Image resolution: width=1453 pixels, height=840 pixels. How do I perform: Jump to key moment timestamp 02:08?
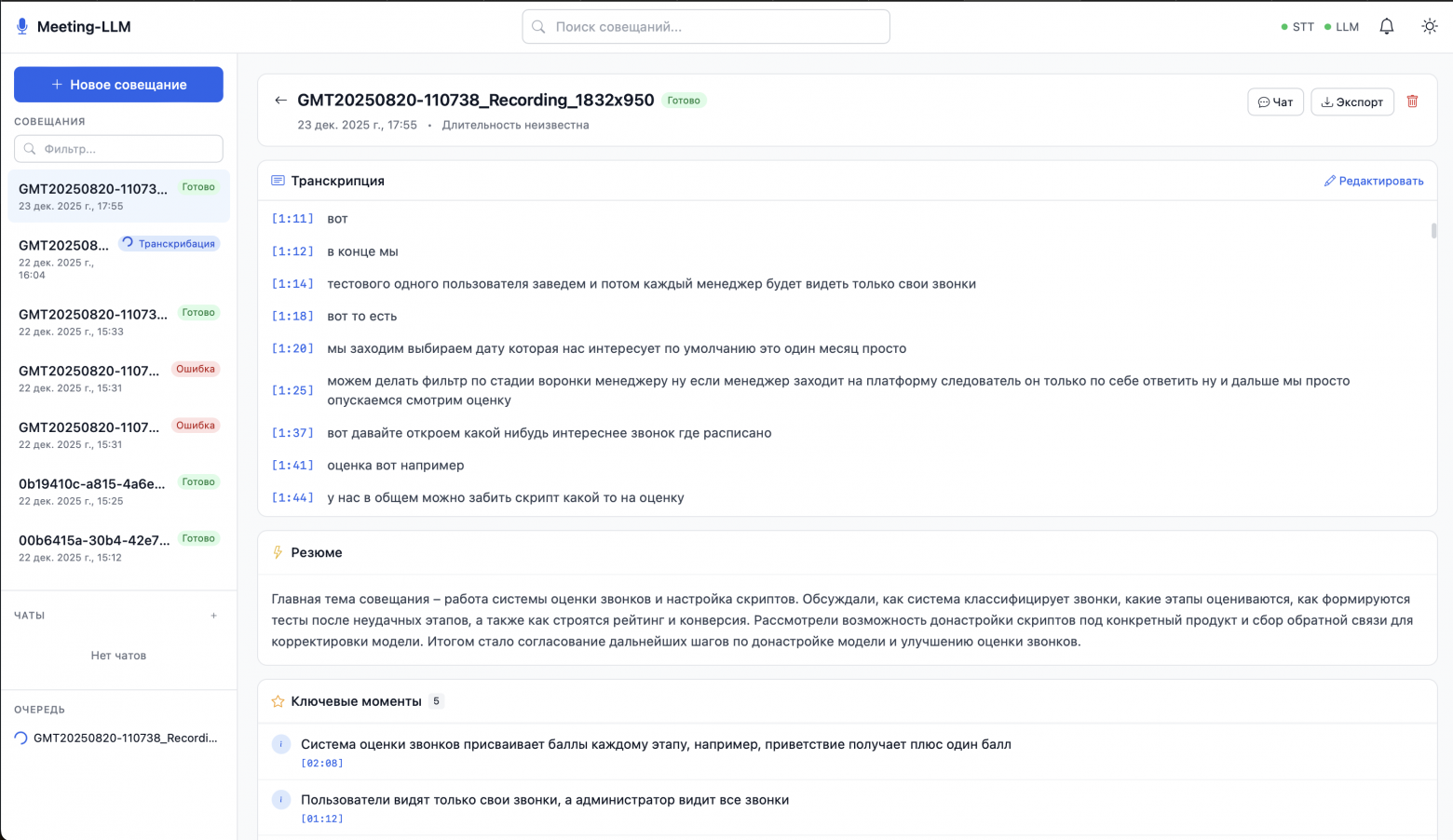pos(322,764)
